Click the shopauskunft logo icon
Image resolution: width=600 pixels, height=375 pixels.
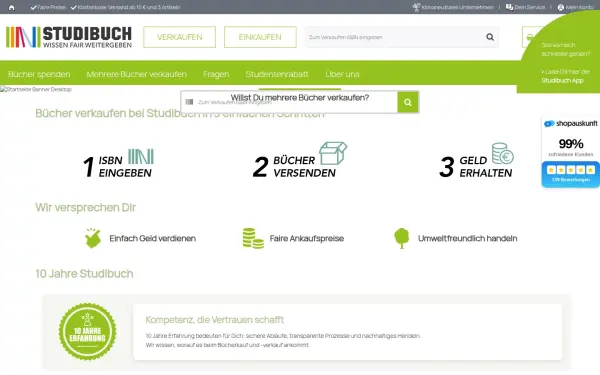[x=549, y=124]
